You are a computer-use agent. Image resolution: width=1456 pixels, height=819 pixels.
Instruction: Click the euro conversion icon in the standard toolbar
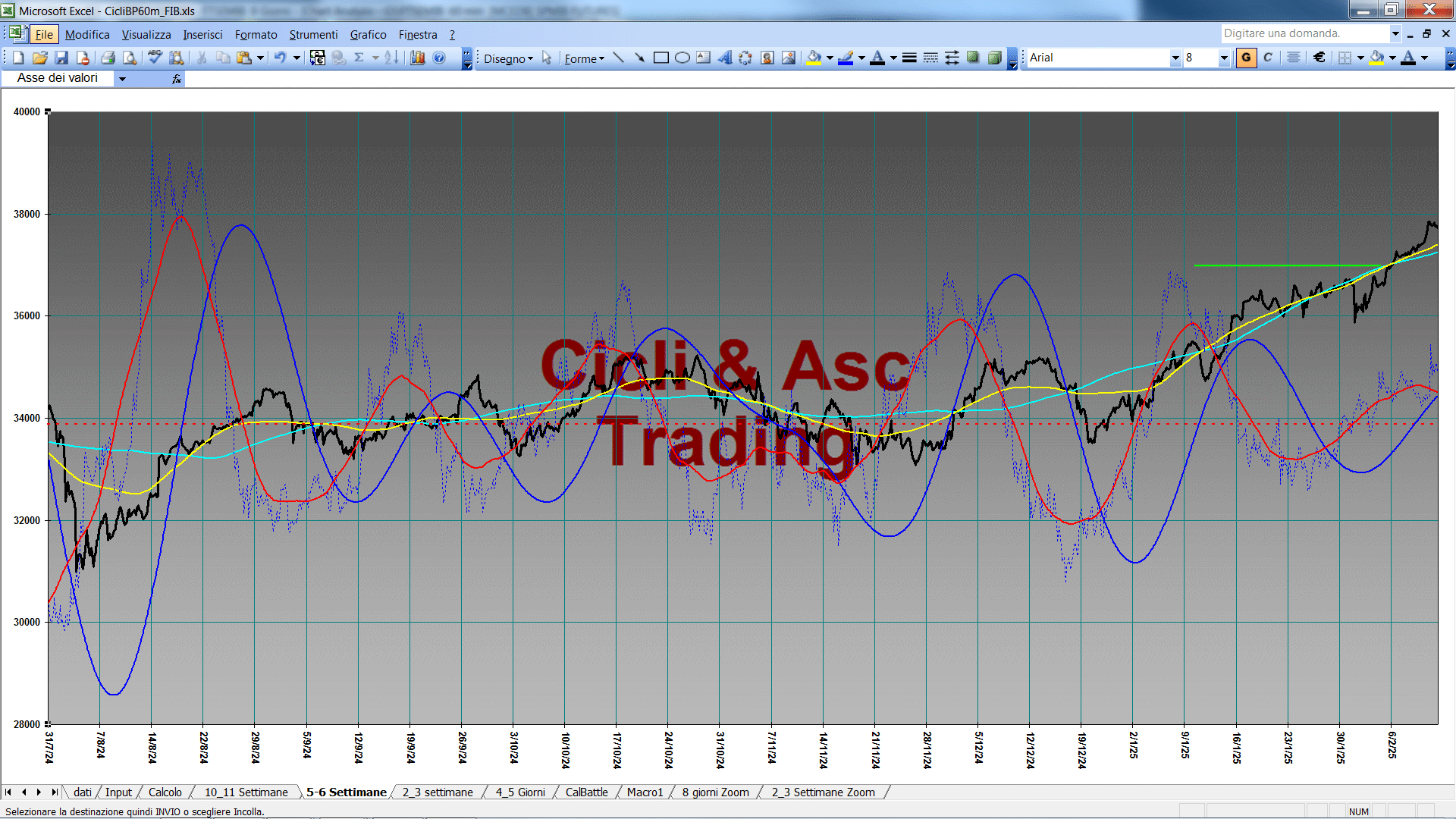tap(318, 58)
